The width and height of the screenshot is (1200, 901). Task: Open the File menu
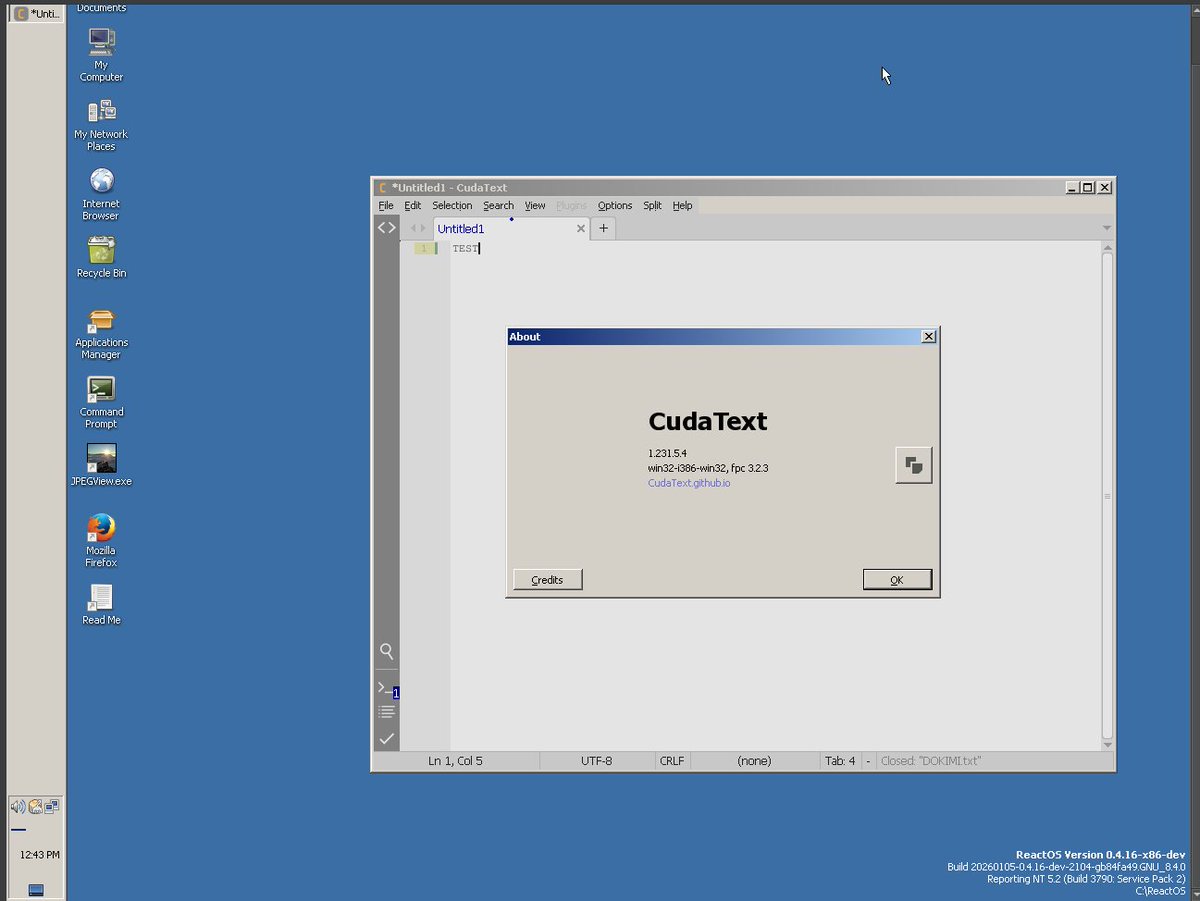[x=385, y=205]
